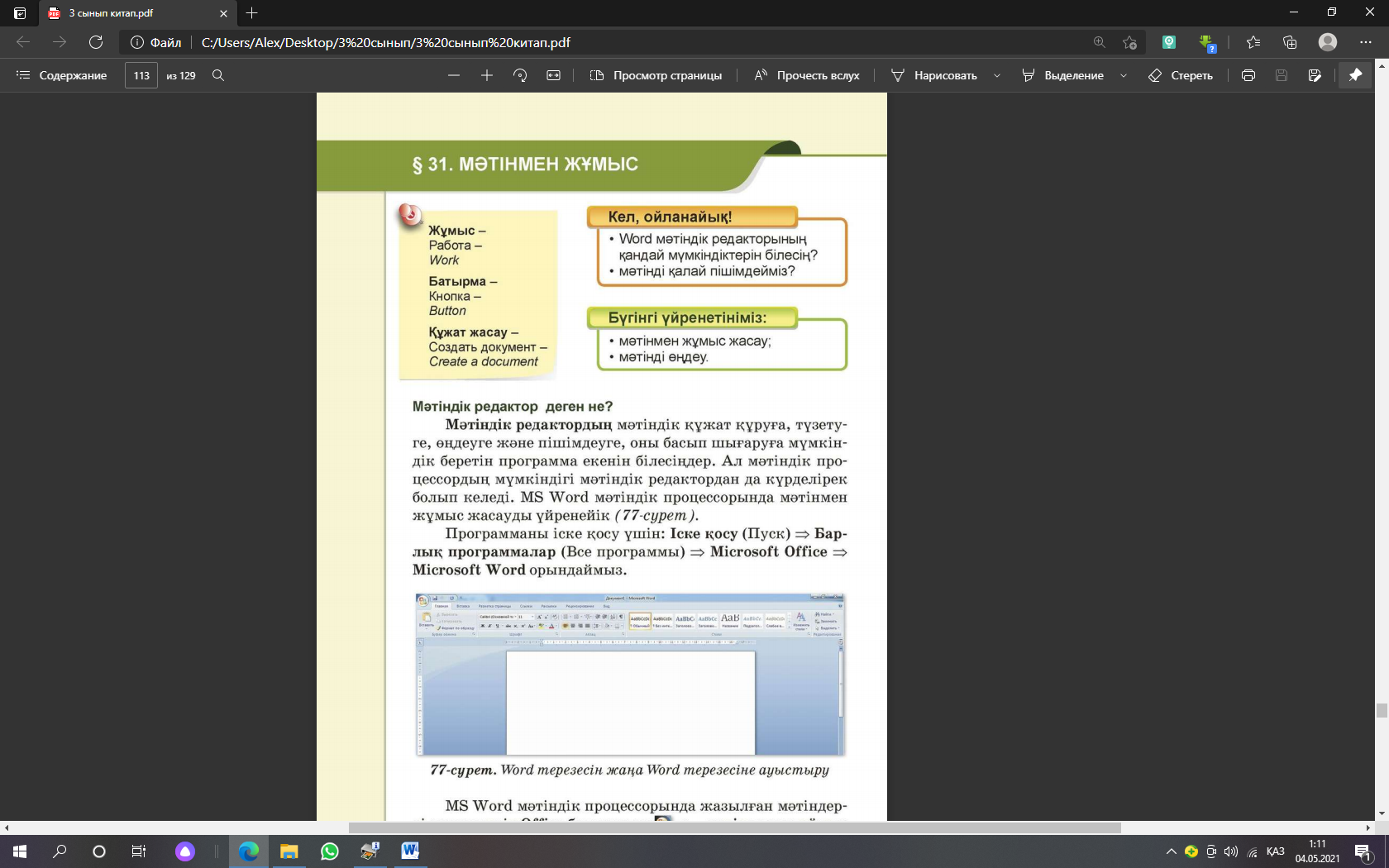1389x868 pixels.
Task: Add this page to favorites
Action: (x=1130, y=42)
